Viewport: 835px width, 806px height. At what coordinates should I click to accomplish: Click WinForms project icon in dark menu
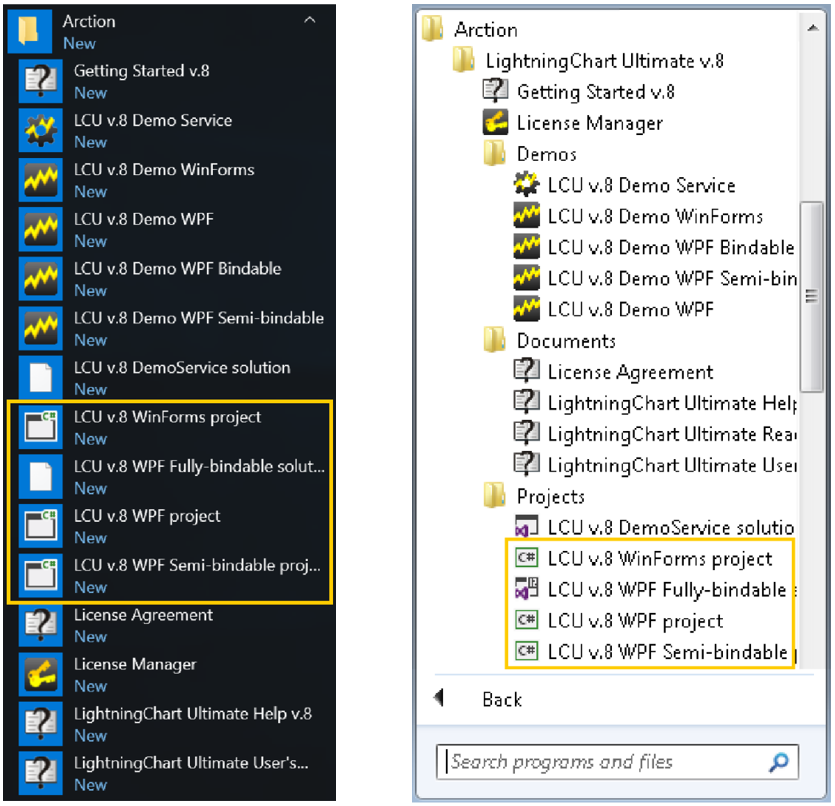click(40, 427)
